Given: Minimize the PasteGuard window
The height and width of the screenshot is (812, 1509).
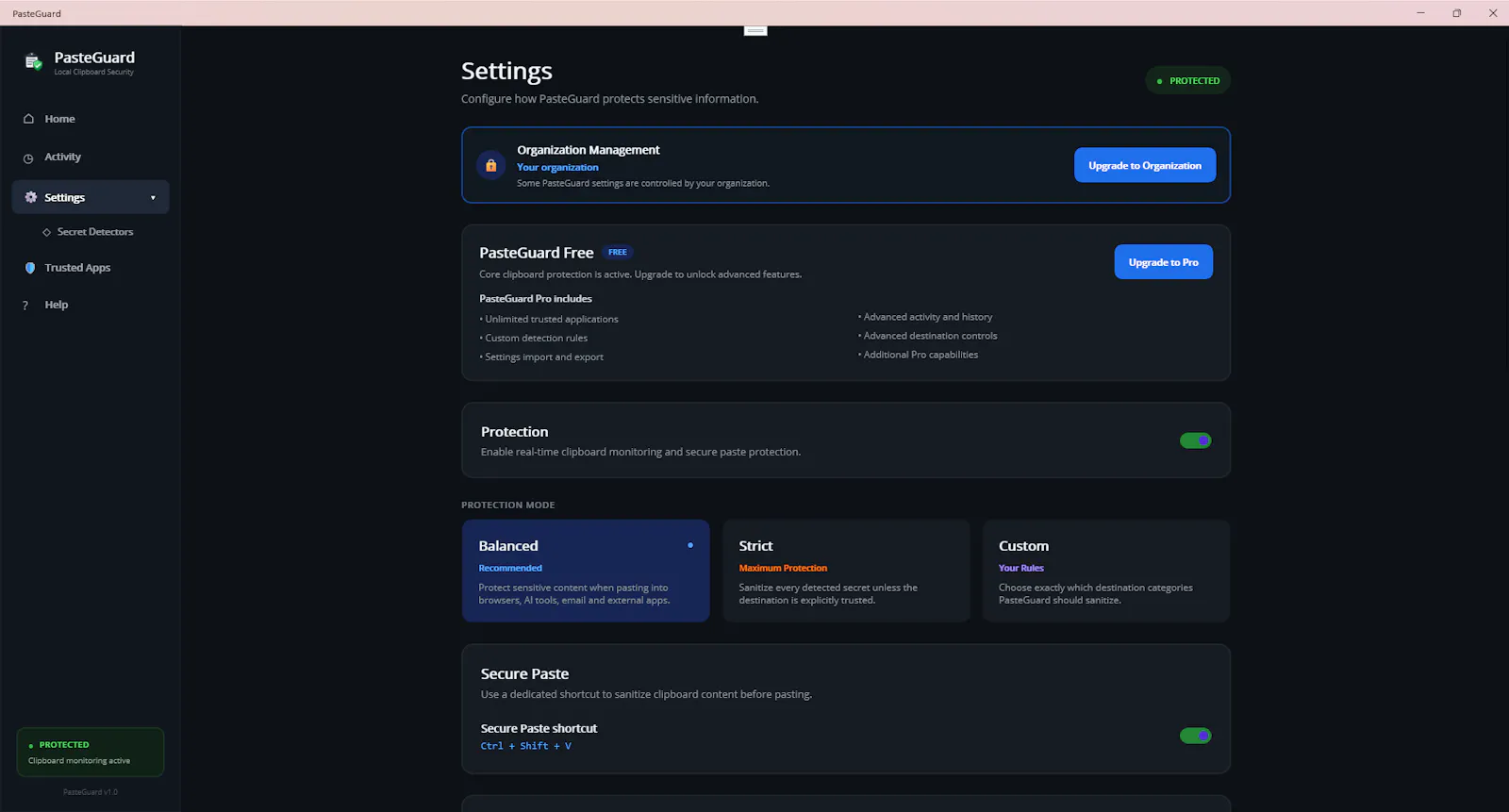Looking at the screenshot, I should (1420, 13).
